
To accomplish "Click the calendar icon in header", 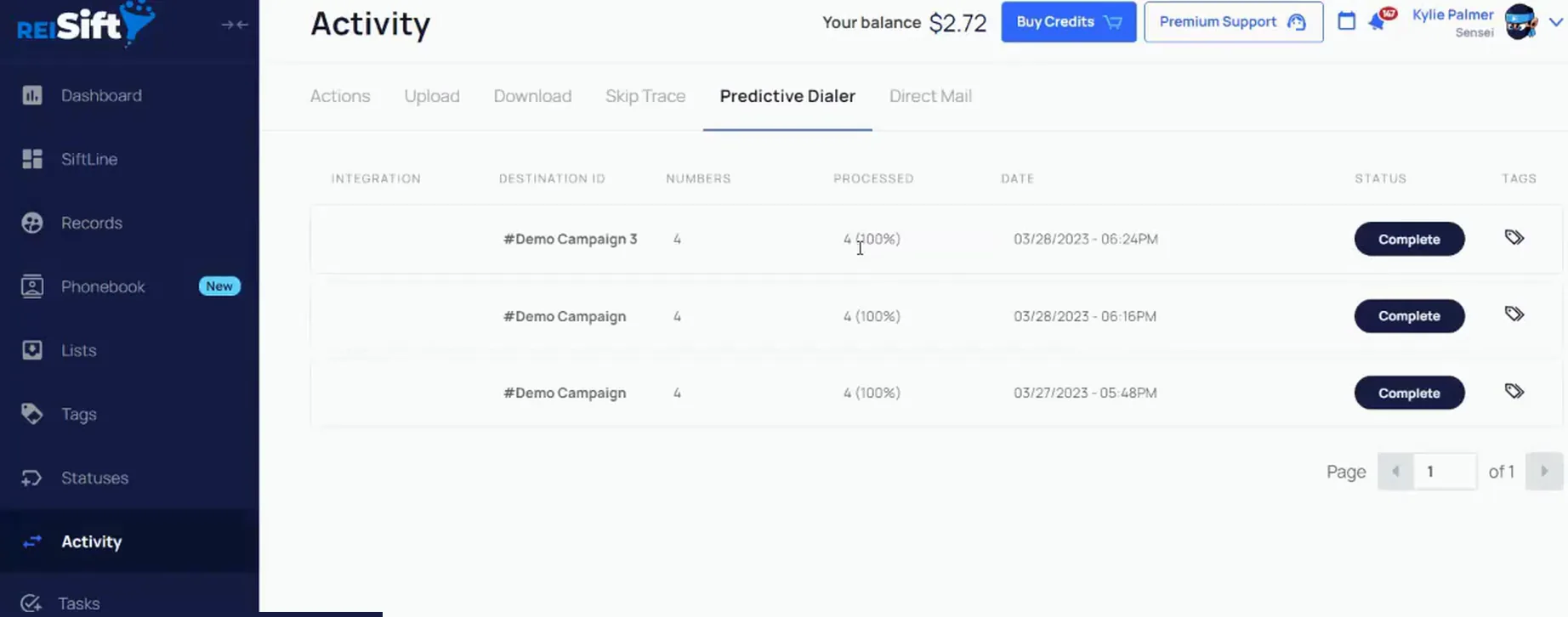I will tap(1346, 21).
